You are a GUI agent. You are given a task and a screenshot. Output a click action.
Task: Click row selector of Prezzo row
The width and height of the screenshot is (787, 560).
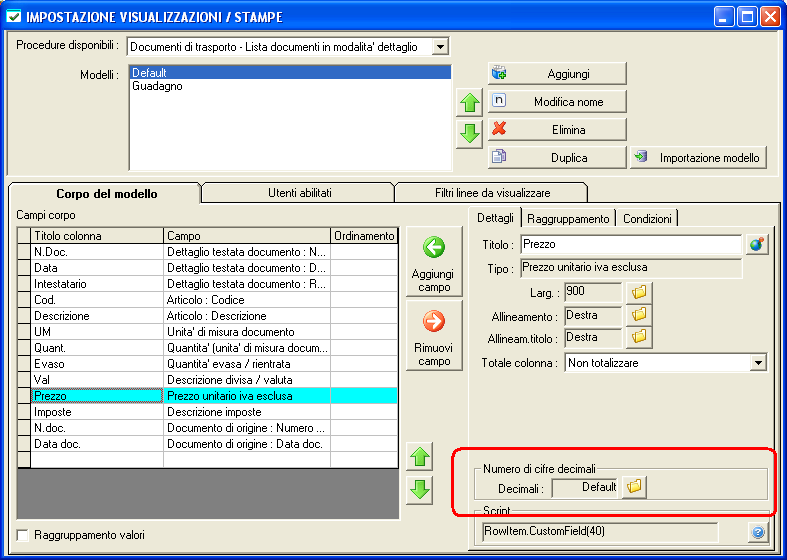pos(24,396)
